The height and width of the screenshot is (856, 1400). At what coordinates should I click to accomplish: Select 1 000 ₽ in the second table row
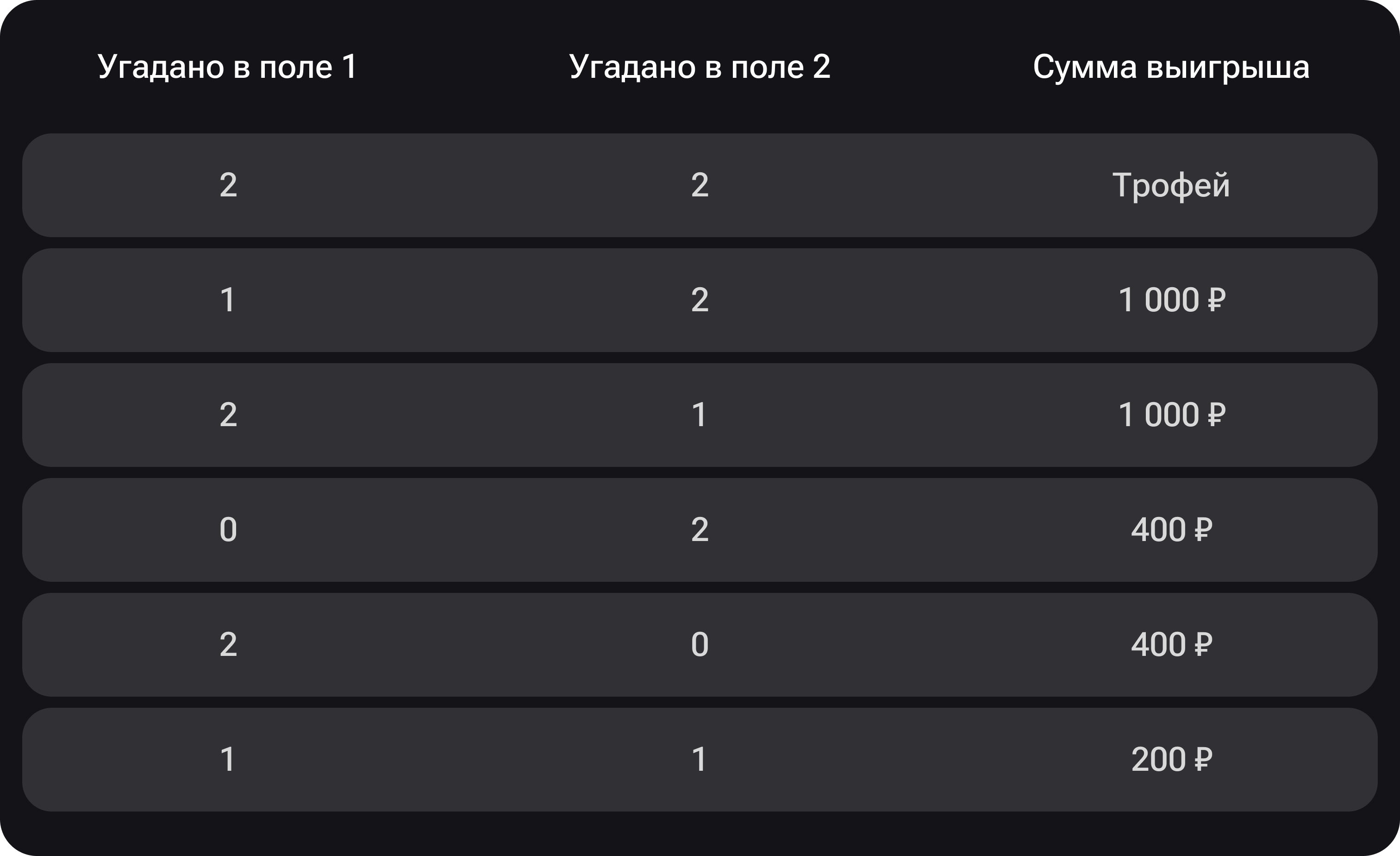1171,300
